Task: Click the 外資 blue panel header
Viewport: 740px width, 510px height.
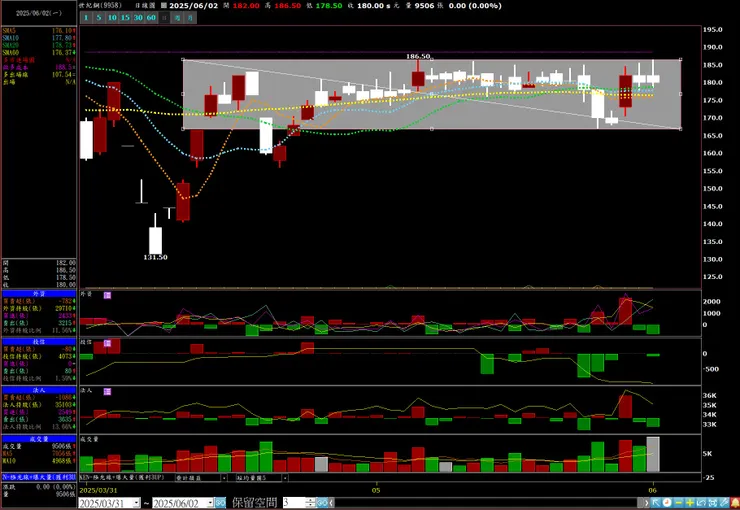Action: tap(39, 293)
